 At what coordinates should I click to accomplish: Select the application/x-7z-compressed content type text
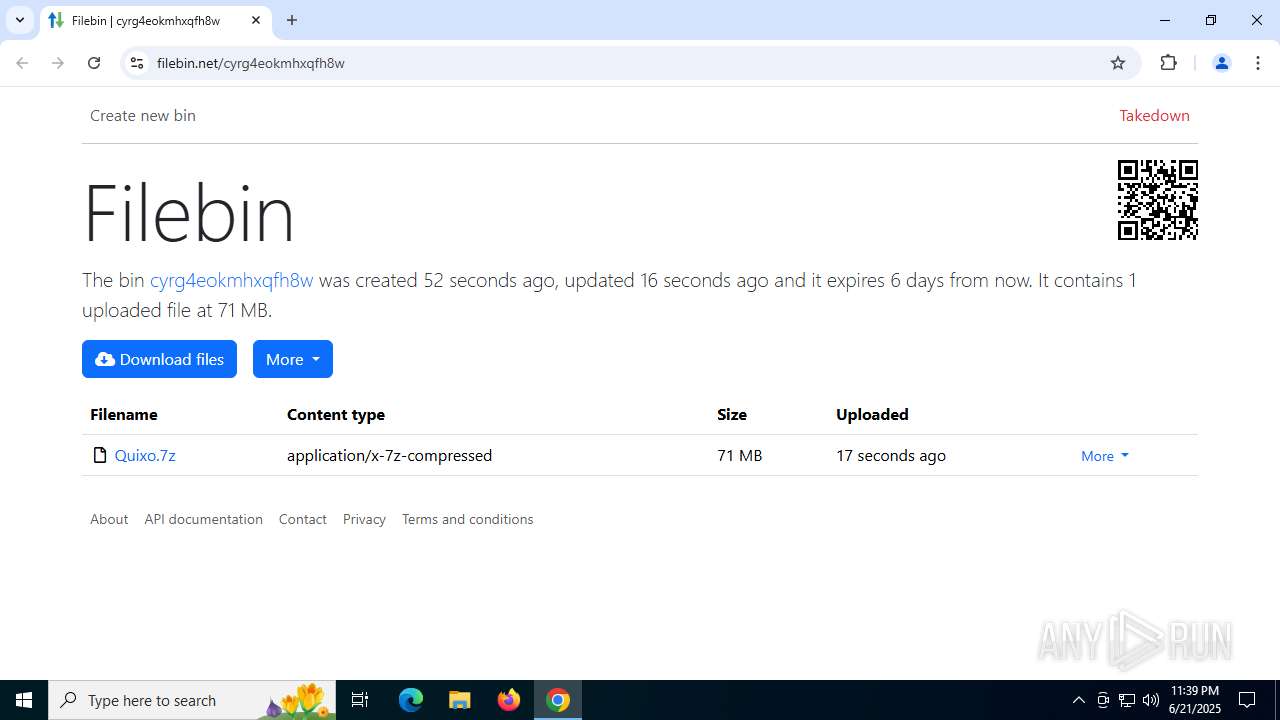pos(389,455)
